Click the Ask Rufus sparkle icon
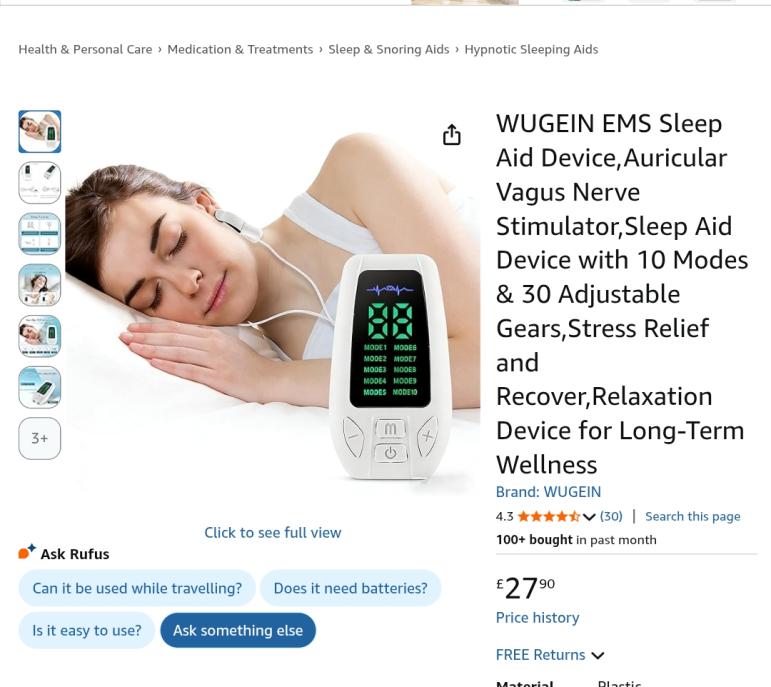771x687 pixels. point(27,552)
